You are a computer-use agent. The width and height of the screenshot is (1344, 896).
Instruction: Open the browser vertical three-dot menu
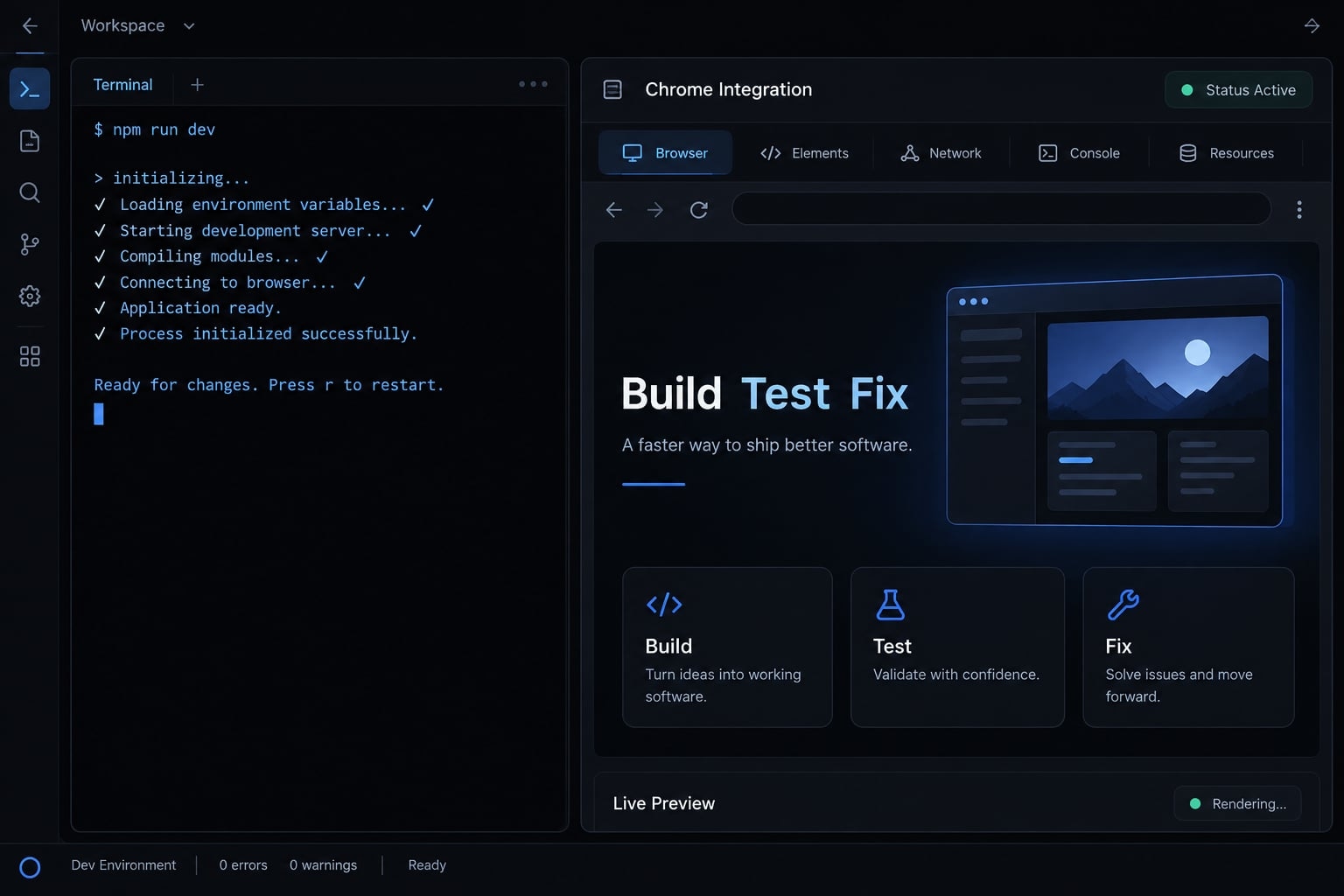pyautogui.click(x=1299, y=210)
